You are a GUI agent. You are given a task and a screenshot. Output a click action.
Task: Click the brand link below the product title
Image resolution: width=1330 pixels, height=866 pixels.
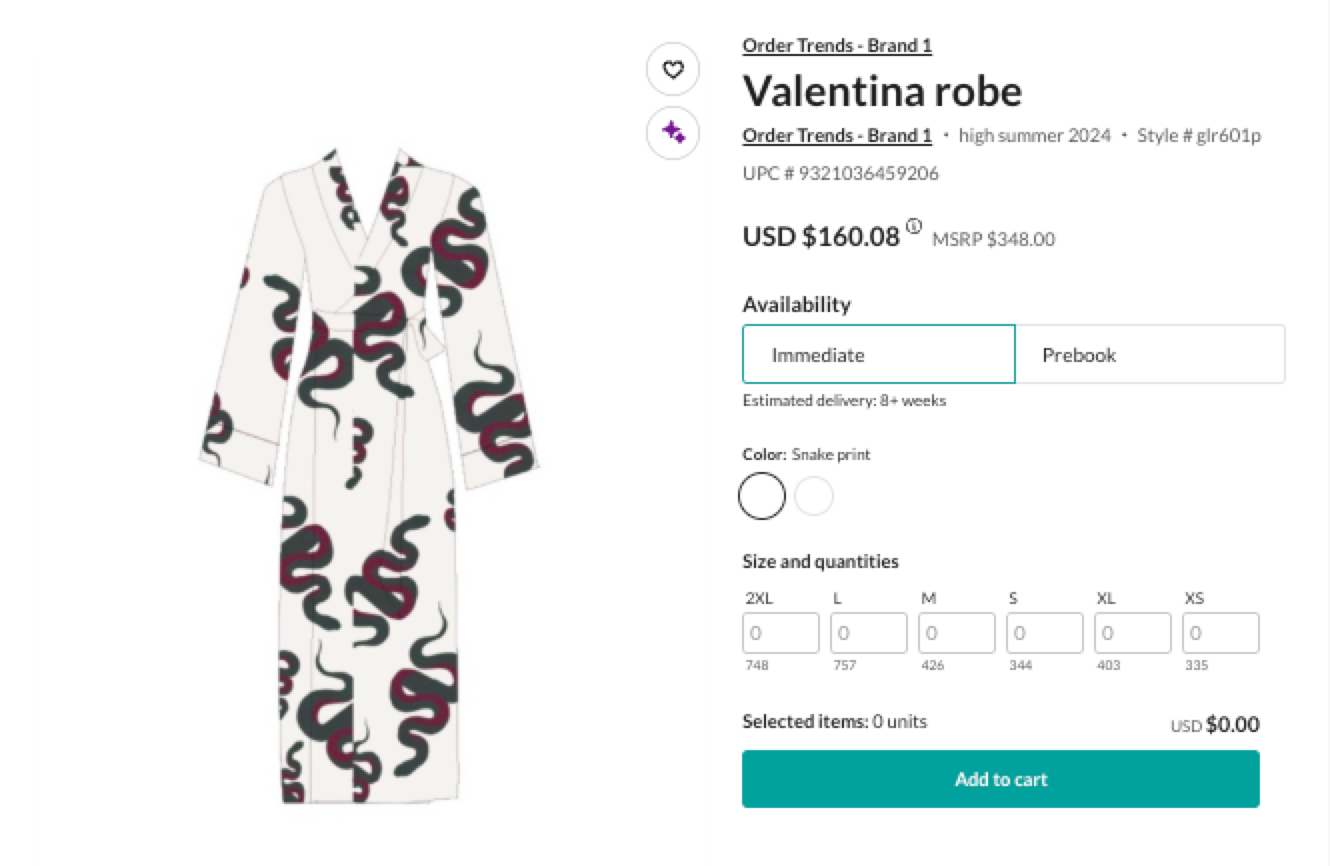coord(836,135)
